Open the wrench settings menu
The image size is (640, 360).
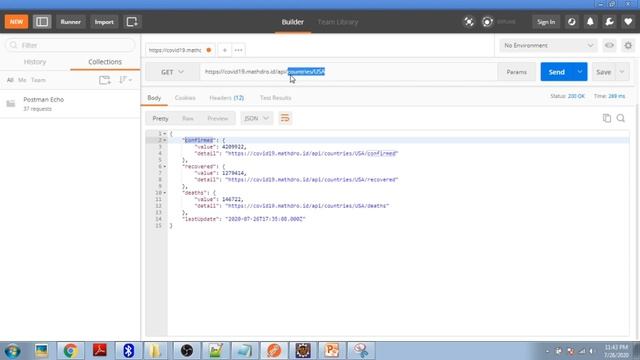pos(609,22)
